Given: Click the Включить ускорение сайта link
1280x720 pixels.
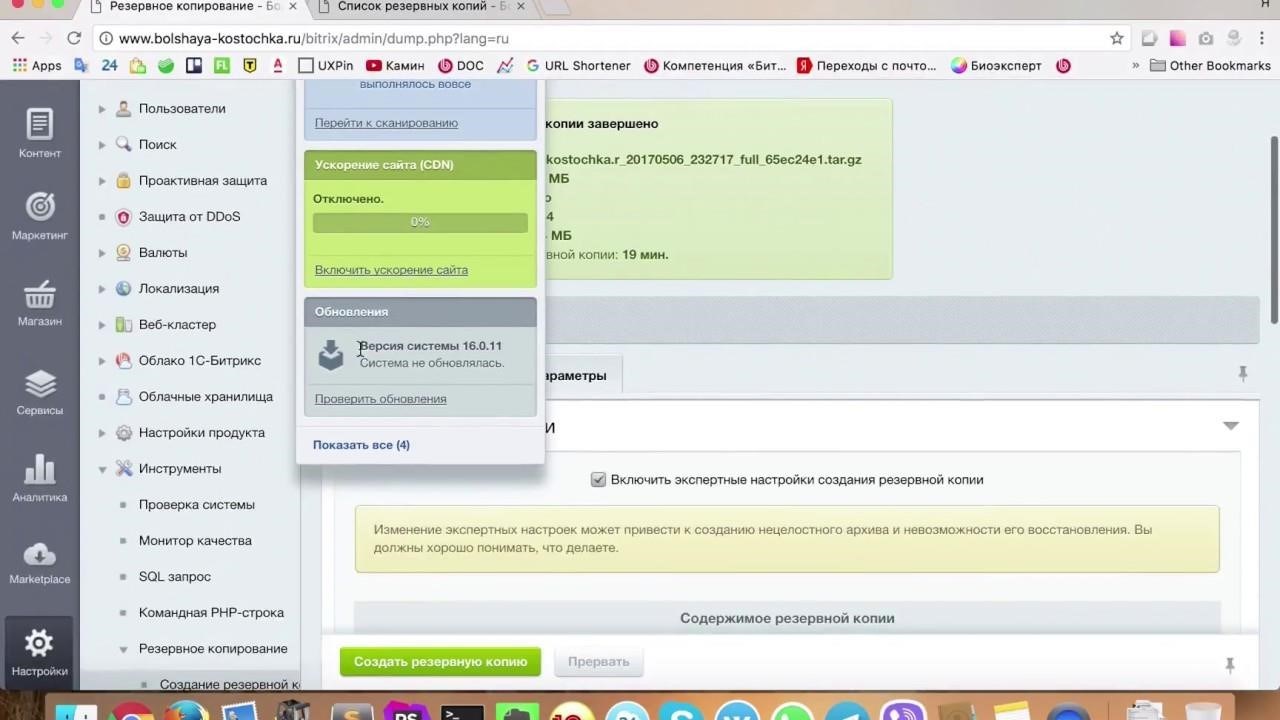Looking at the screenshot, I should [391, 270].
